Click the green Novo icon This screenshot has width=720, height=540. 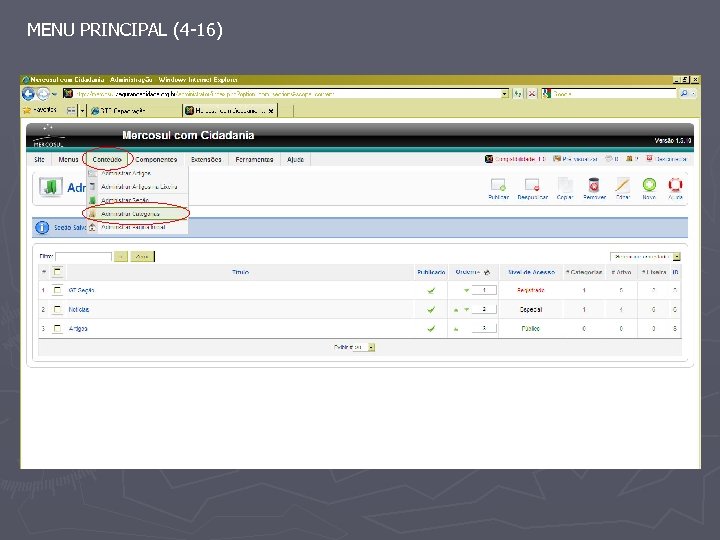tap(649, 185)
